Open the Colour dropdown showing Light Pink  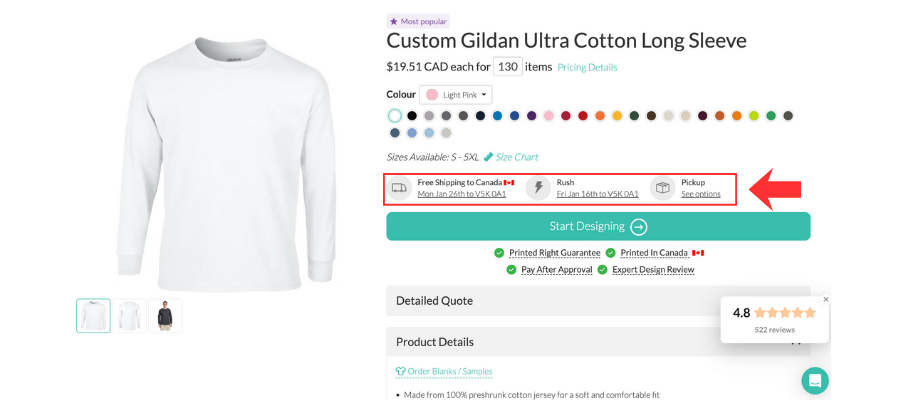coord(457,95)
